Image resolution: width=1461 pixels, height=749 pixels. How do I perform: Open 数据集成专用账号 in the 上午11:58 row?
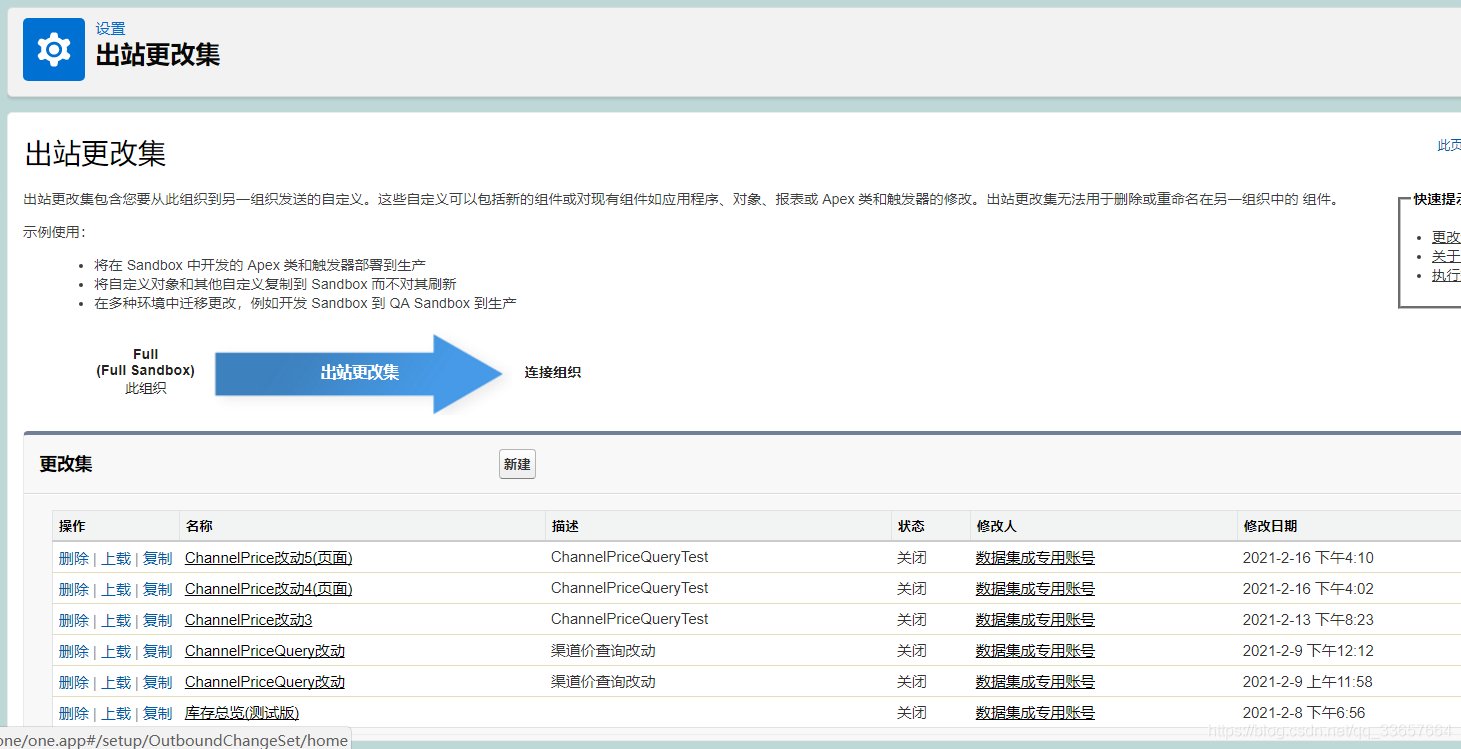(1035, 682)
